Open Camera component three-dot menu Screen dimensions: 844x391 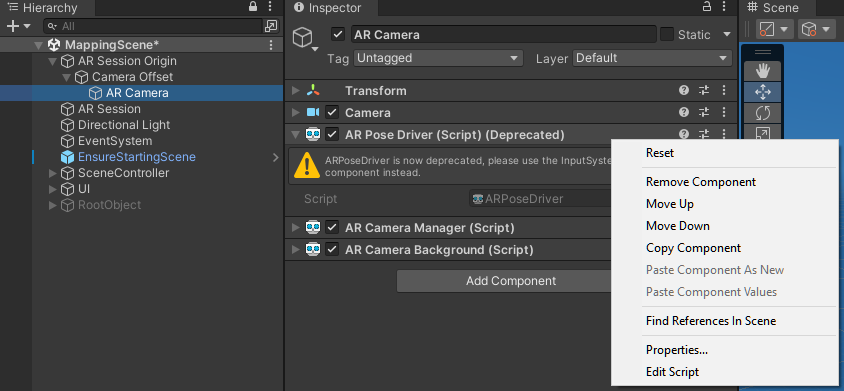[724, 113]
